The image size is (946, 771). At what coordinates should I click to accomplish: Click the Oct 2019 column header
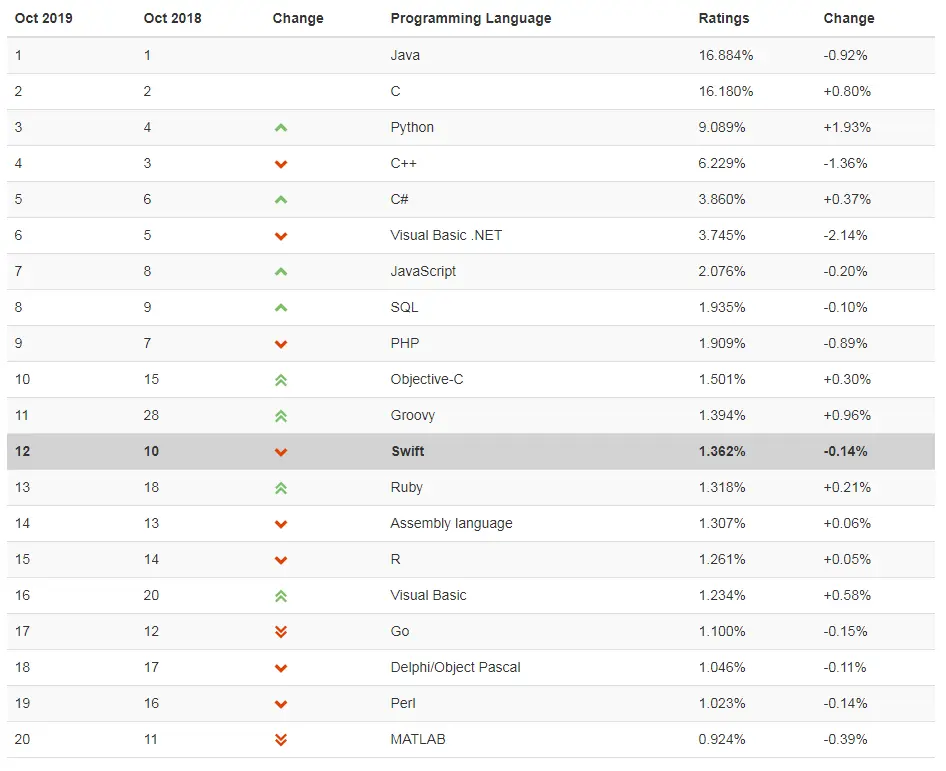click(43, 18)
